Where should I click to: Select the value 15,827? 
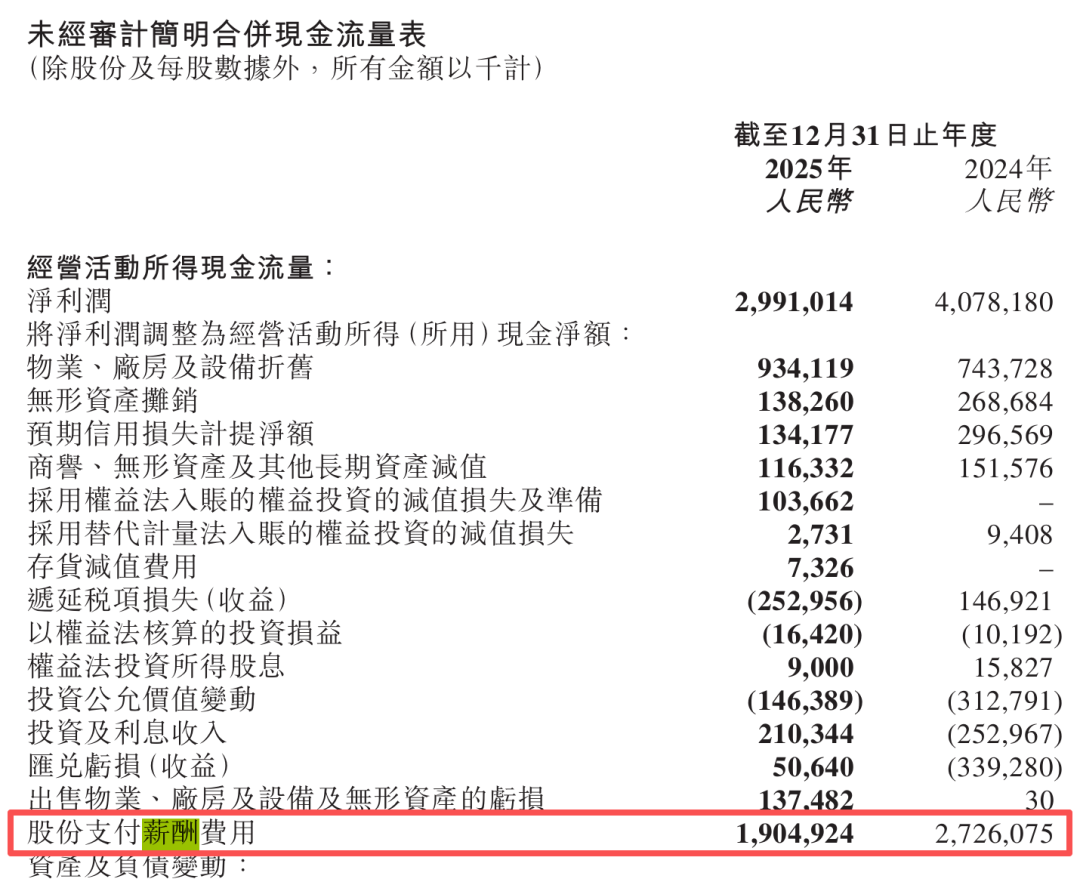[1014, 667]
